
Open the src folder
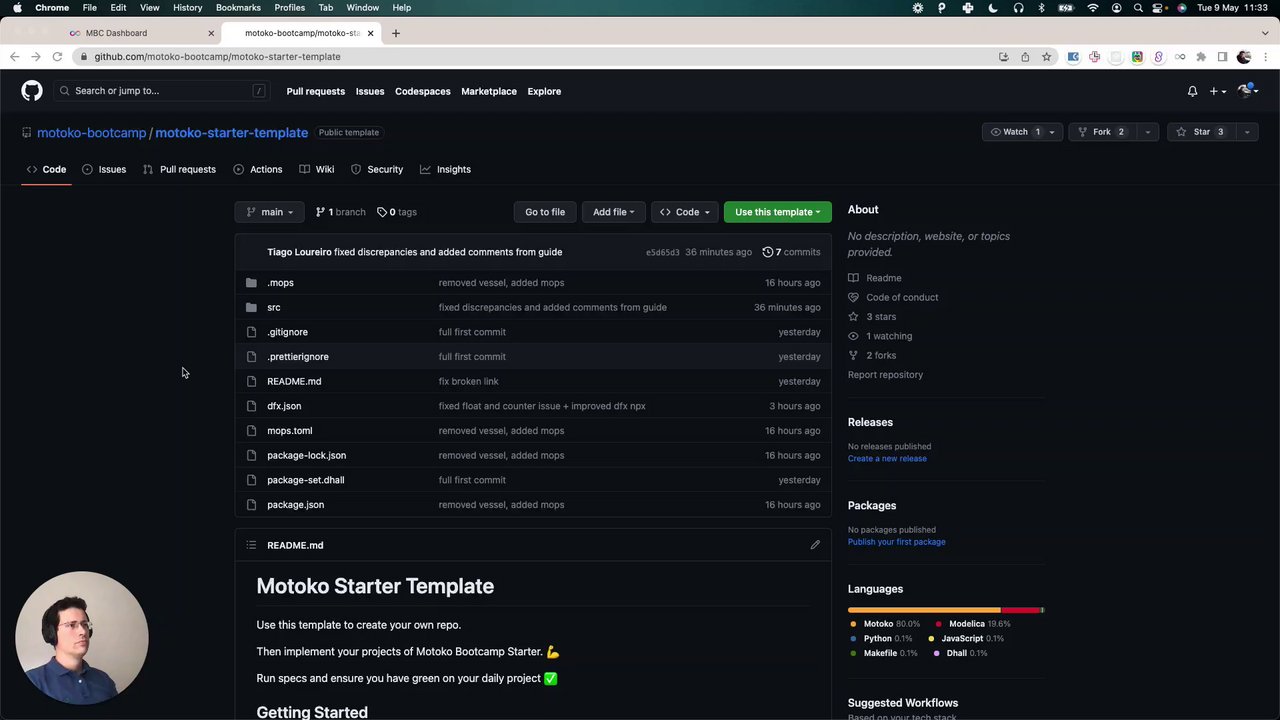[x=273, y=307]
